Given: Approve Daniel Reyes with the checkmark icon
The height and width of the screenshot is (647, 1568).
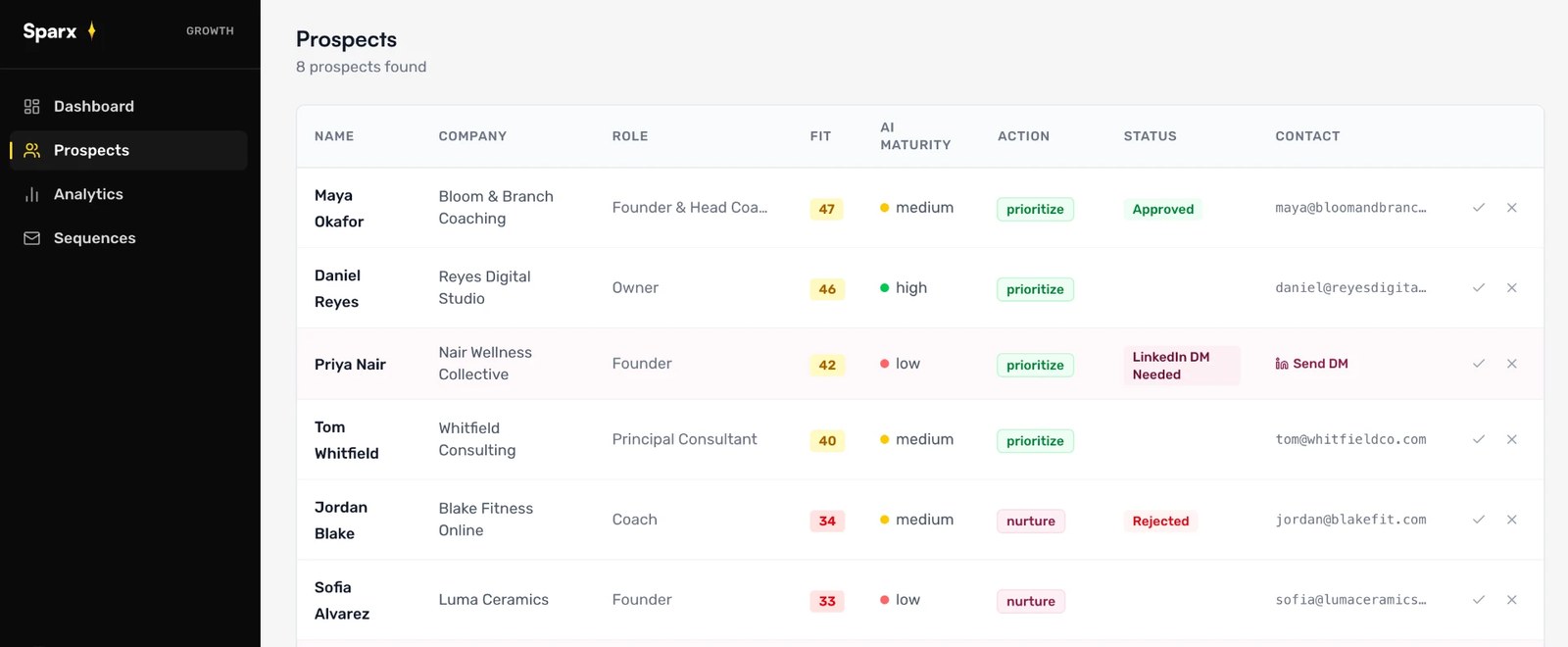Looking at the screenshot, I should pyautogui.click(x=1479, y=288).
